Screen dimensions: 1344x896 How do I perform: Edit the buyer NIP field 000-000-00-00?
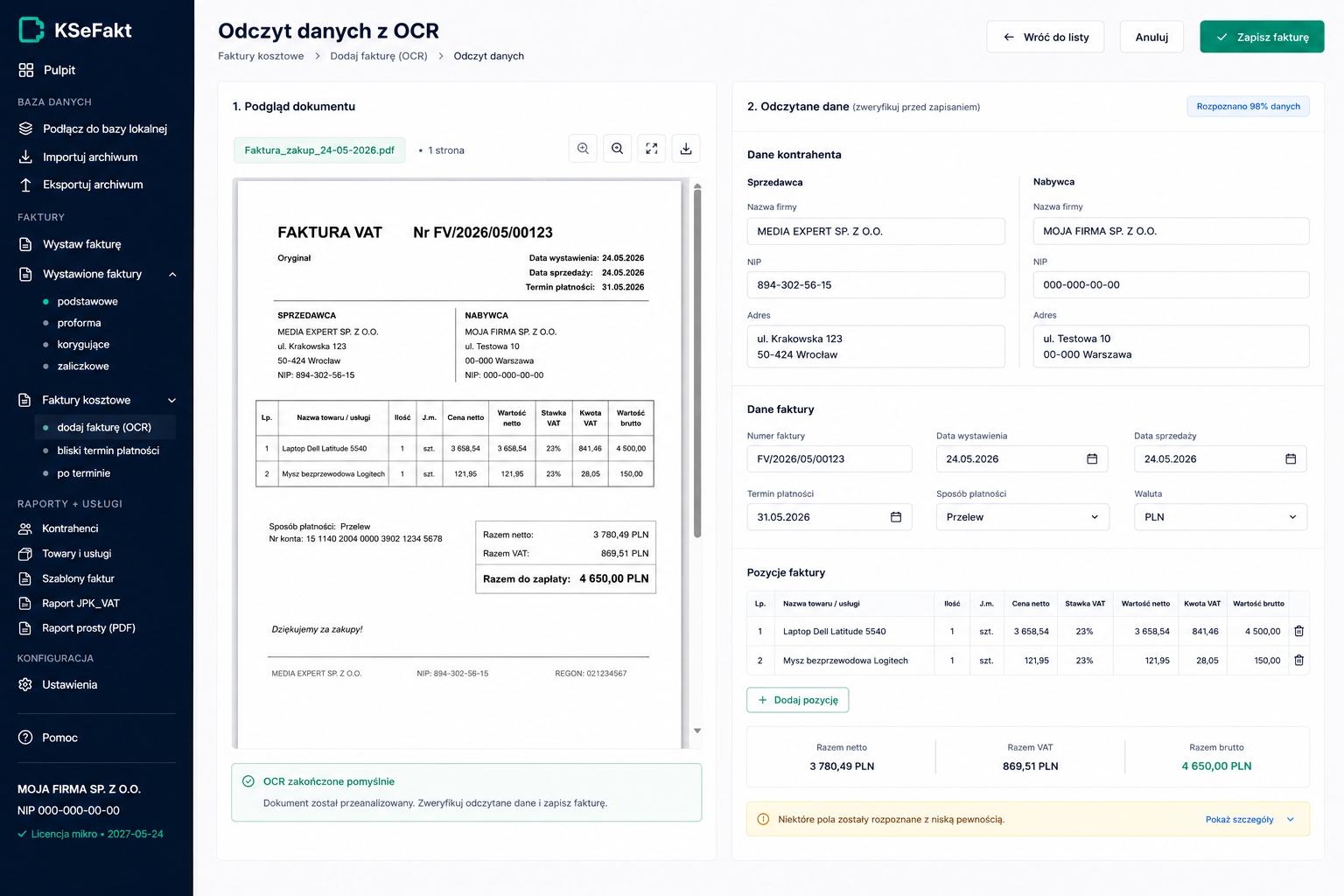1171,285
